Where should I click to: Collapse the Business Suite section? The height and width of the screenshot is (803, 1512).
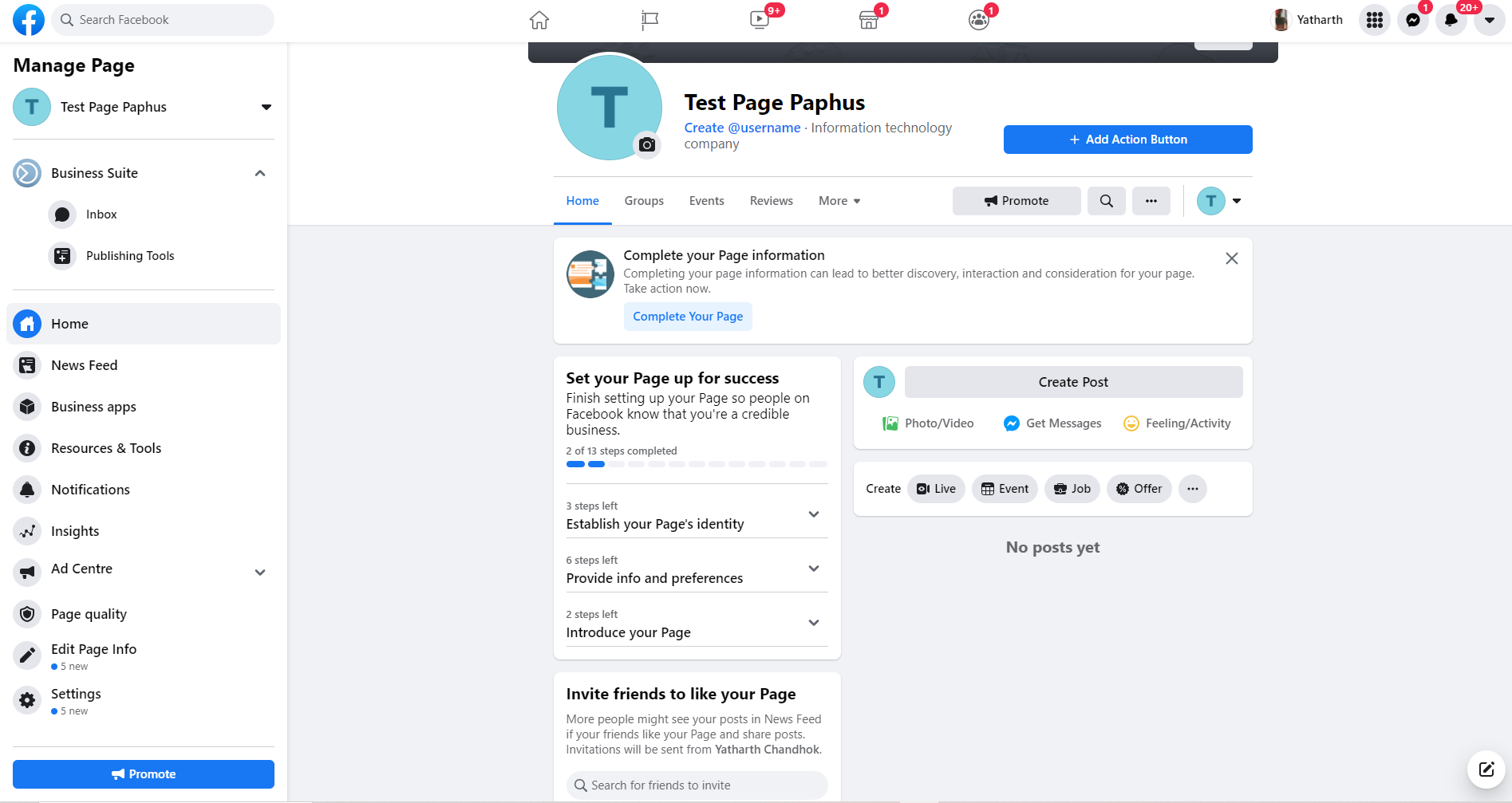260,173
